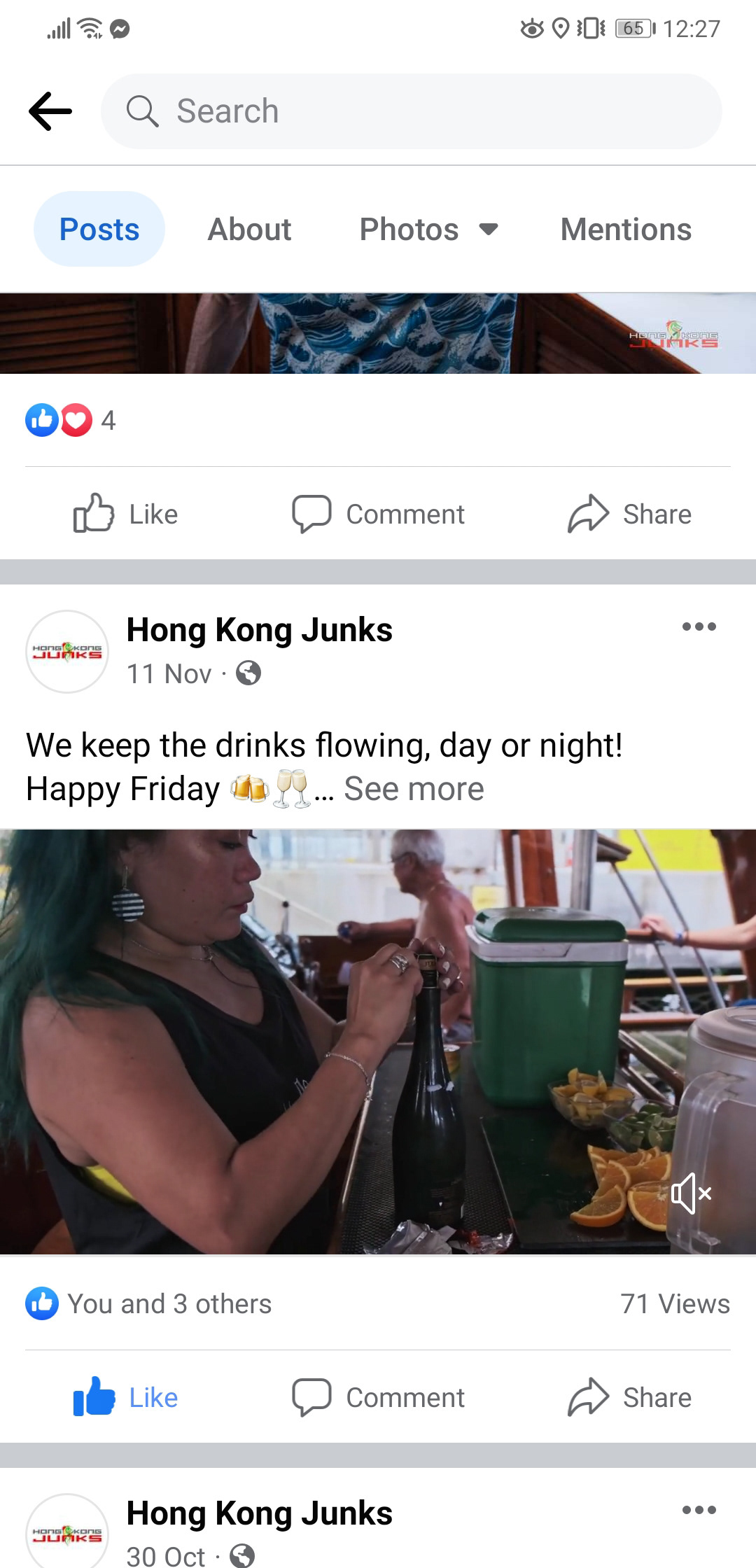Image resolution: width=756 pixels, height=1568 pixels.
Task: Open the champagne bottle video thumbnail
Action: [378, 1042]
